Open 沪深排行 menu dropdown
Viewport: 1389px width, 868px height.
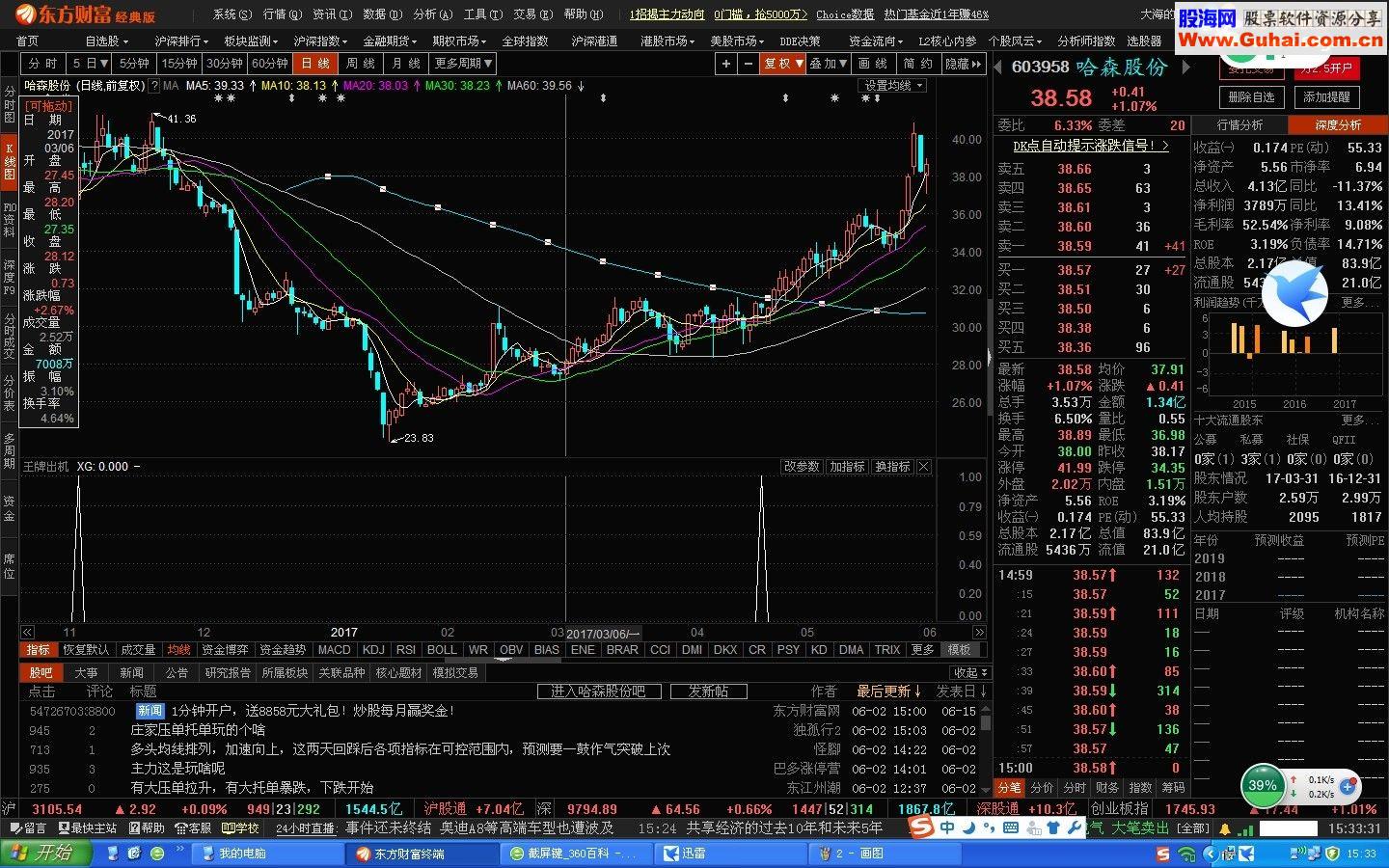pos(181,41)
